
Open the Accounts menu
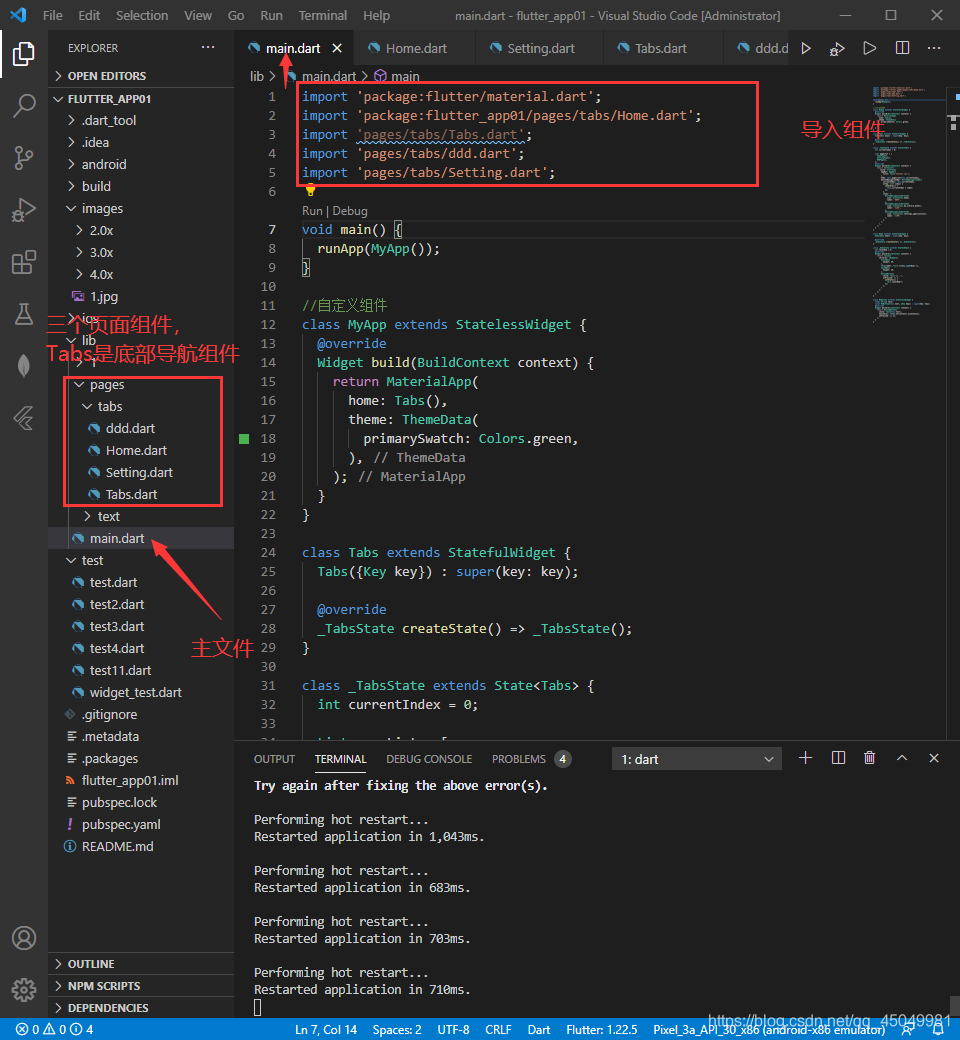pos(24,938)
